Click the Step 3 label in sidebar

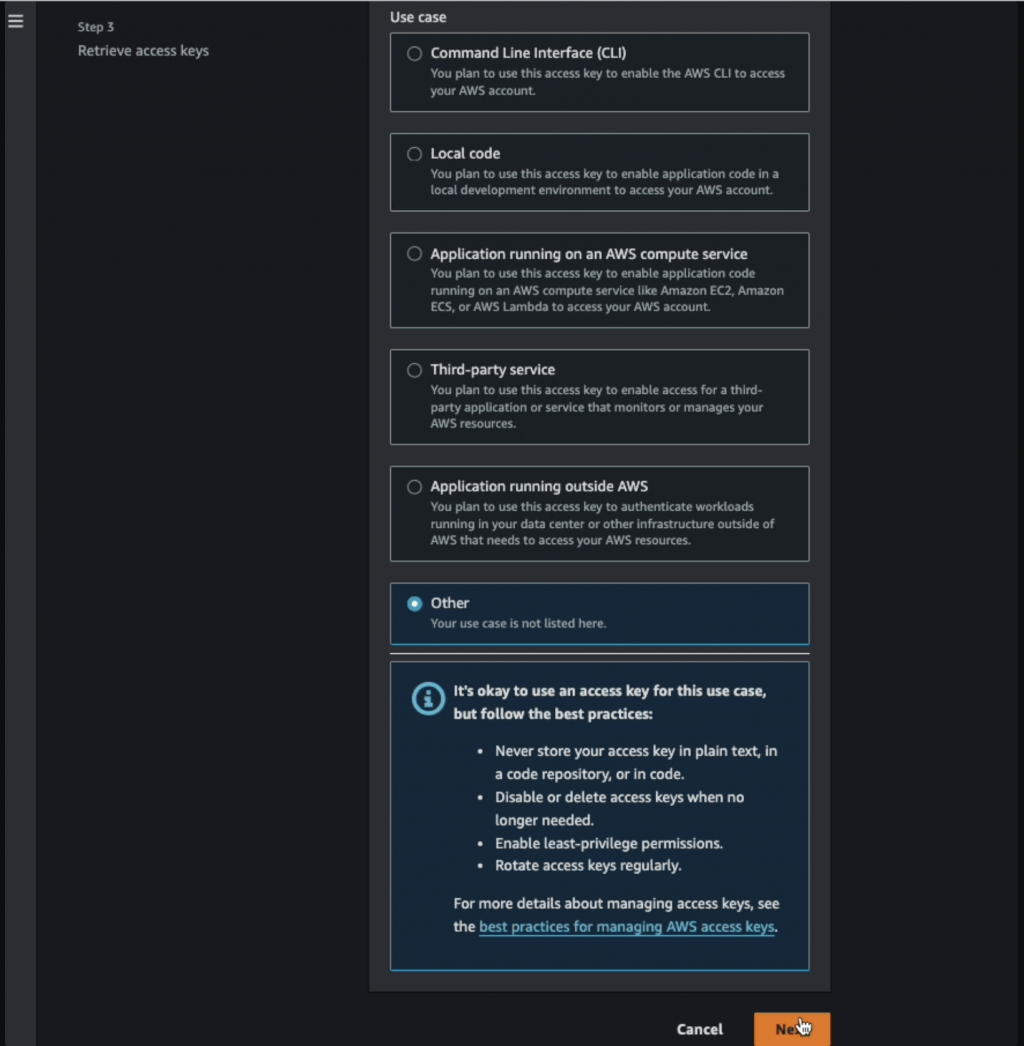pos(95,27)
